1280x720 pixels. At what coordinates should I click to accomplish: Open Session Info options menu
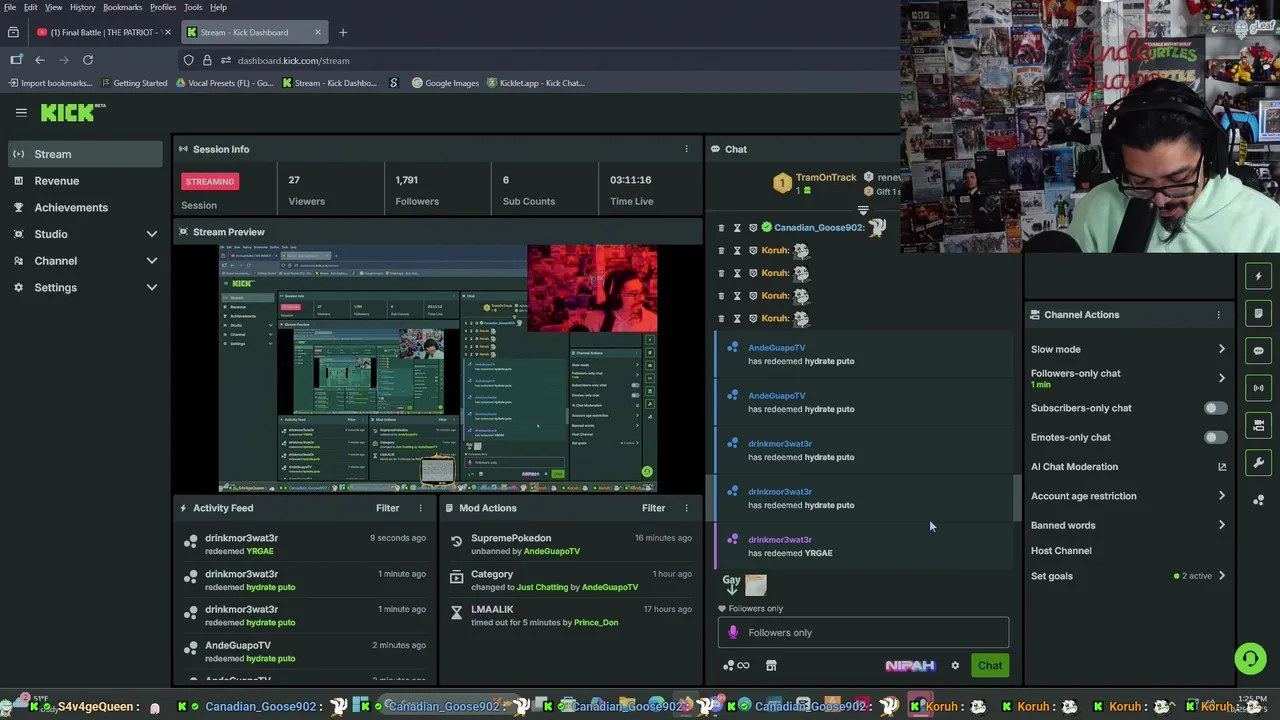point(686,149)
